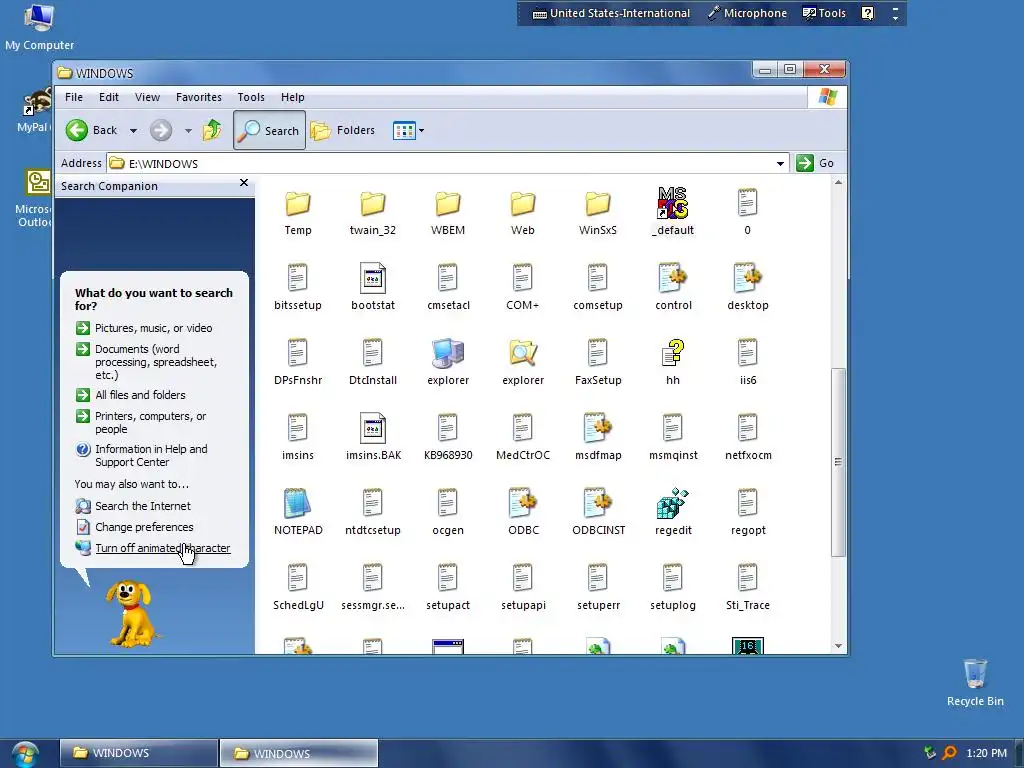Viewport: 1024px width, 768px height.
Task: Open the Back button history dropdown
Action: (x=133, y=131)
